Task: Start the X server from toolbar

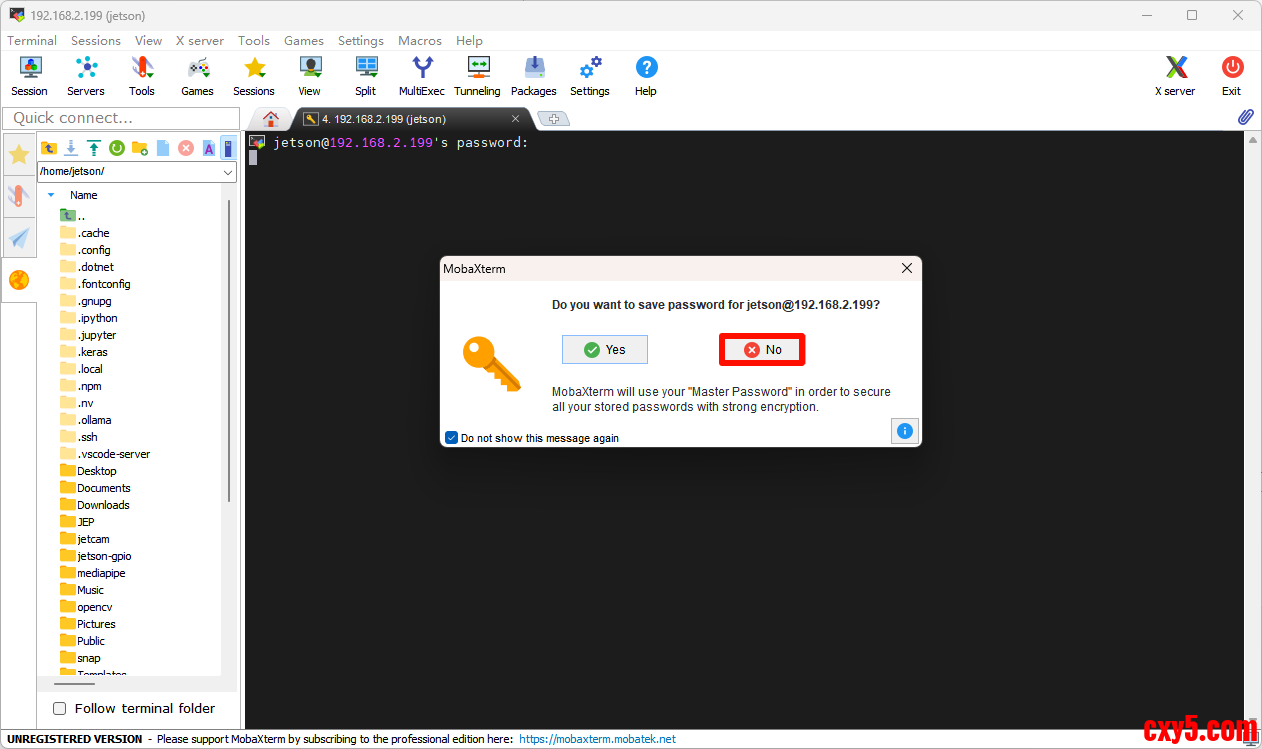Action: pos(1175,76)
